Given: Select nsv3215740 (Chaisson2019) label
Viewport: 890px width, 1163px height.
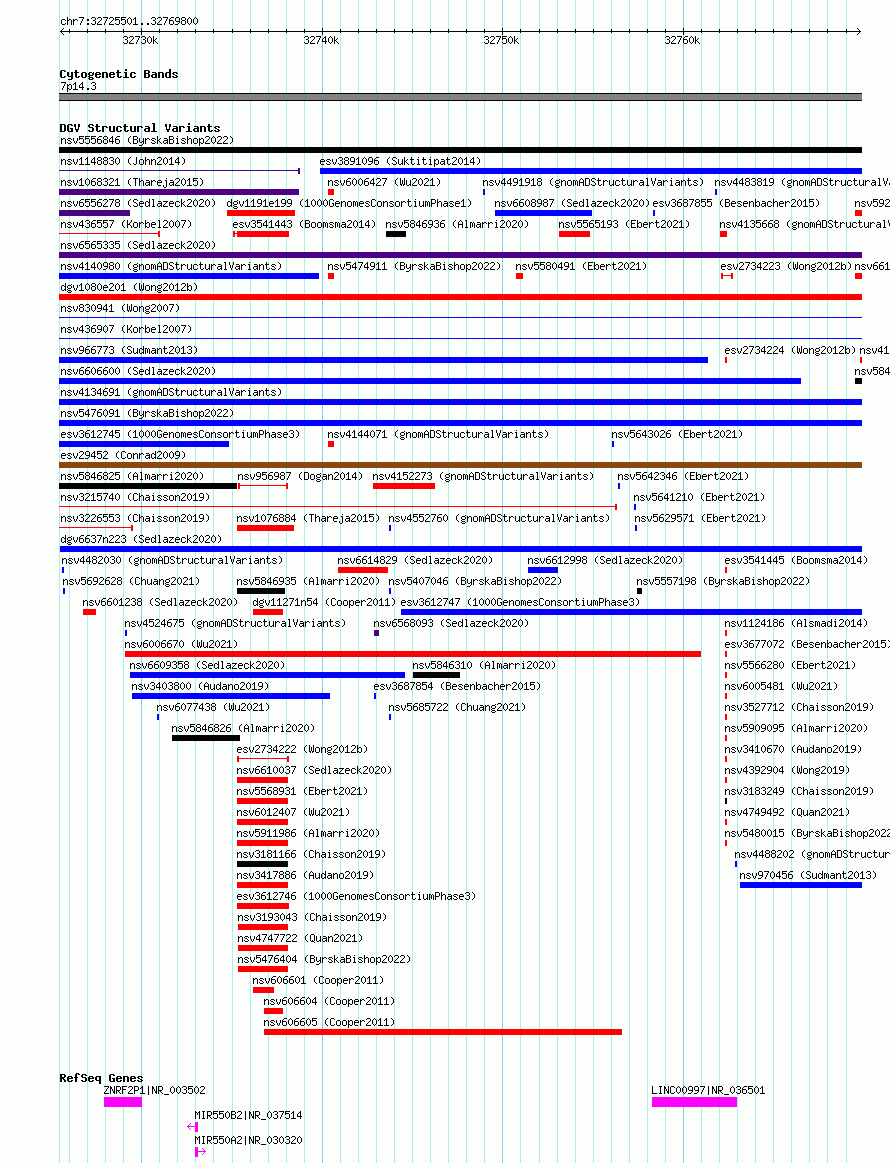Looking at the screenshot, I should (135, 497).
